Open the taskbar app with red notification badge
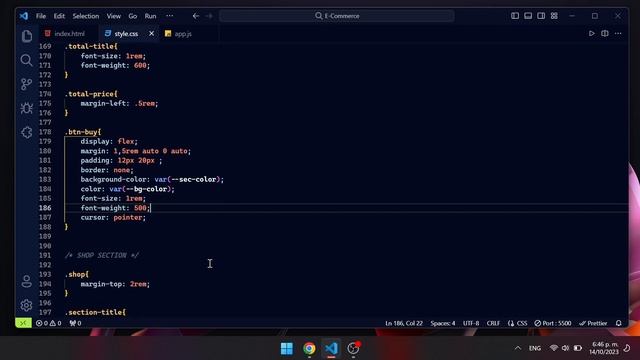 353,348
